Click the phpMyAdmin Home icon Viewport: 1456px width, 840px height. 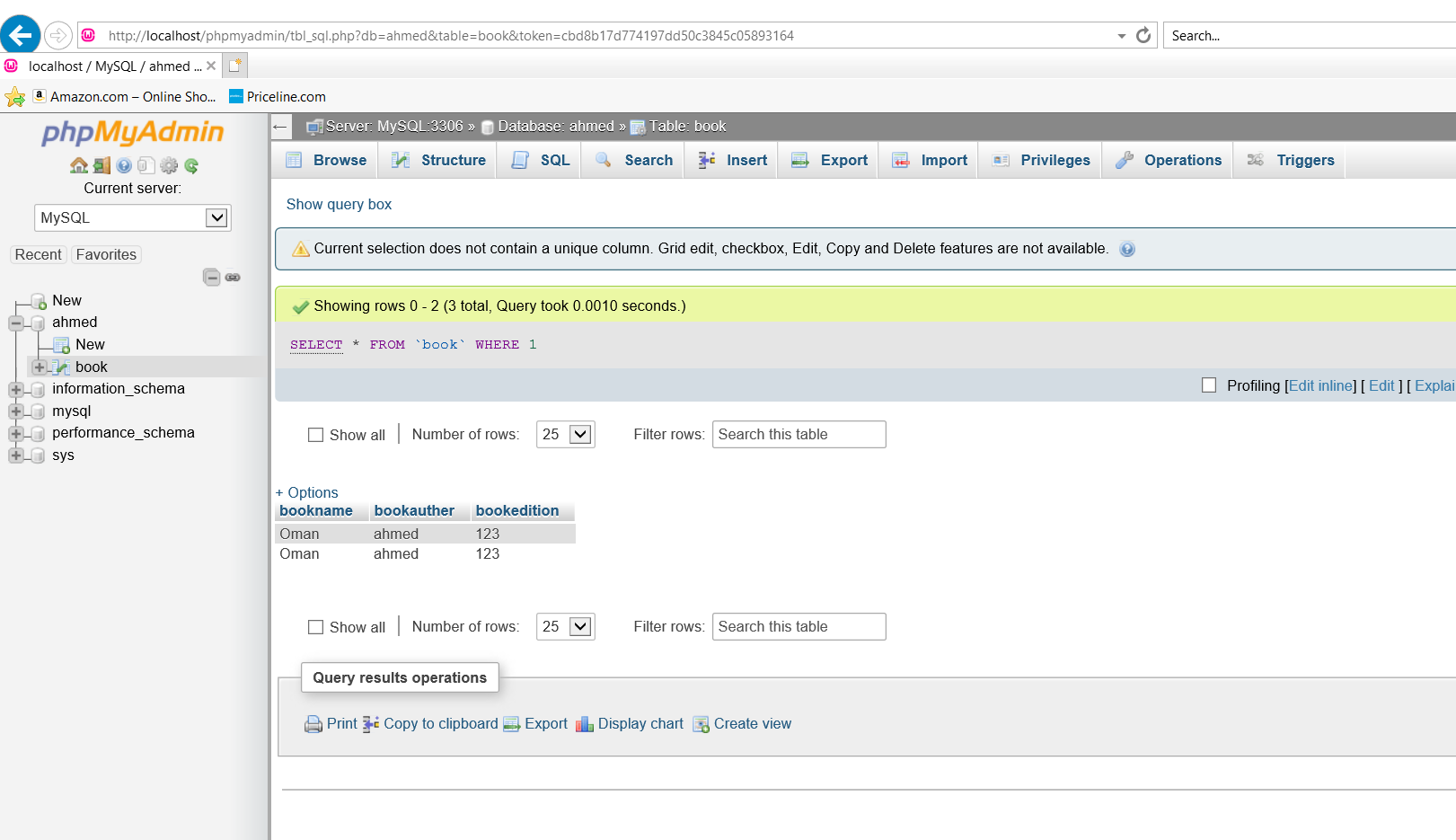(79, 165)
